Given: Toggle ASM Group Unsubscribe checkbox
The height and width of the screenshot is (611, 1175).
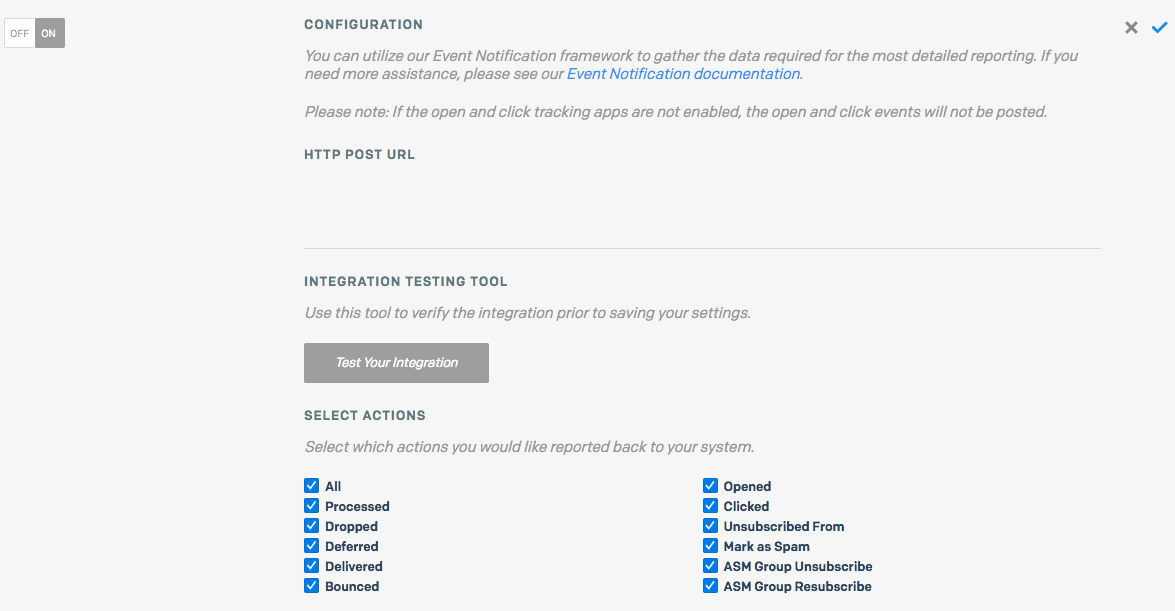Looking at the screenshot, I should coord(710,566).
